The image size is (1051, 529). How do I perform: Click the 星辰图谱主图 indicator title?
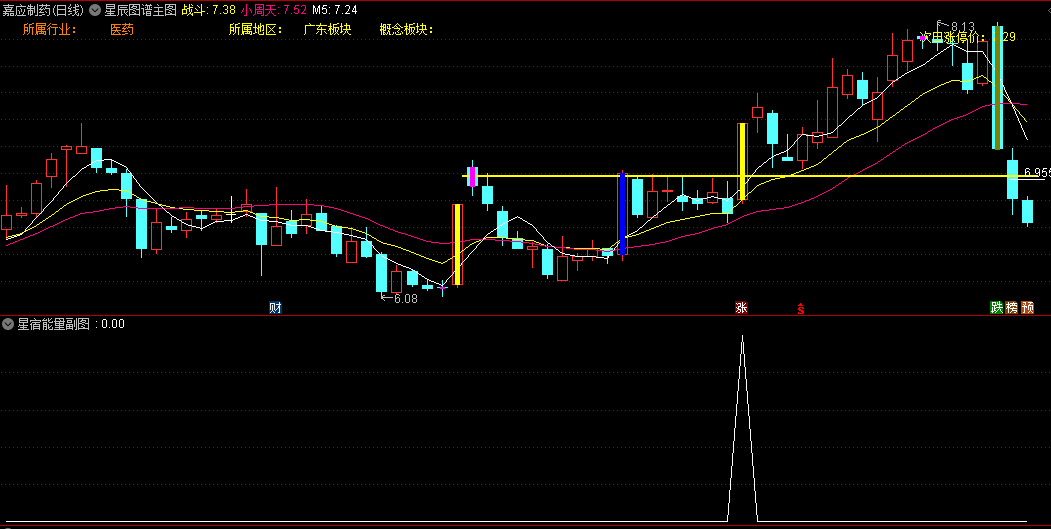coord(141,9)
